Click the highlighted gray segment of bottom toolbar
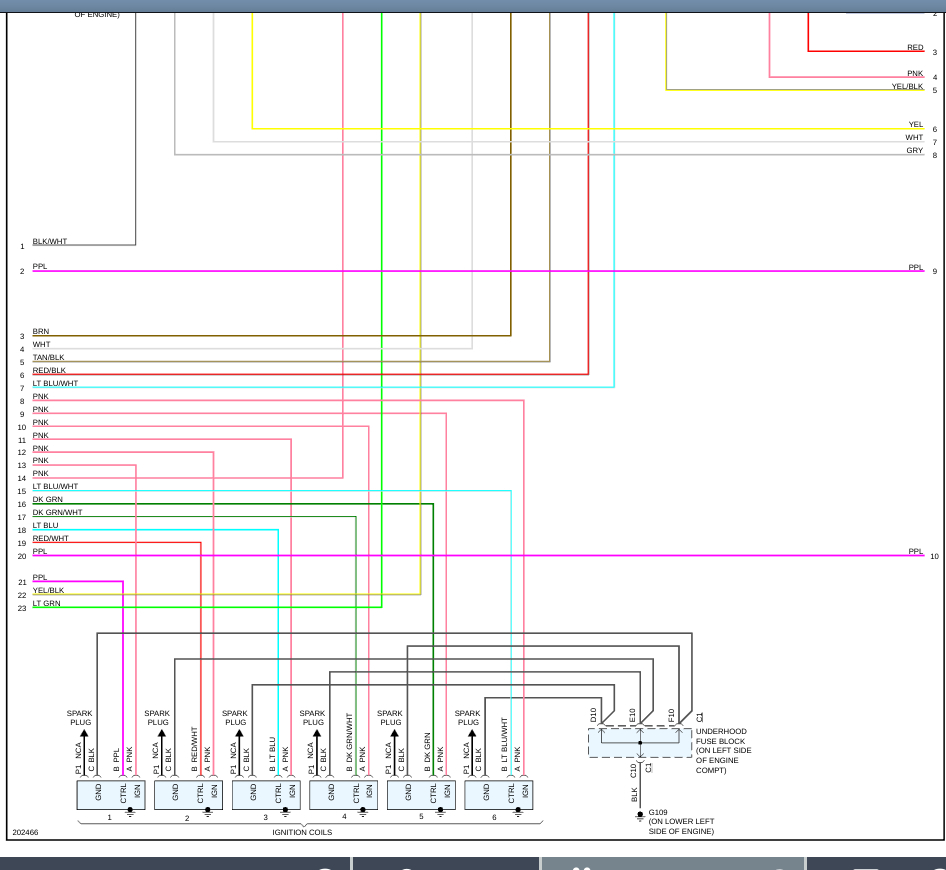The width and height of the screenshot is (946, 870). pos(673,863)
